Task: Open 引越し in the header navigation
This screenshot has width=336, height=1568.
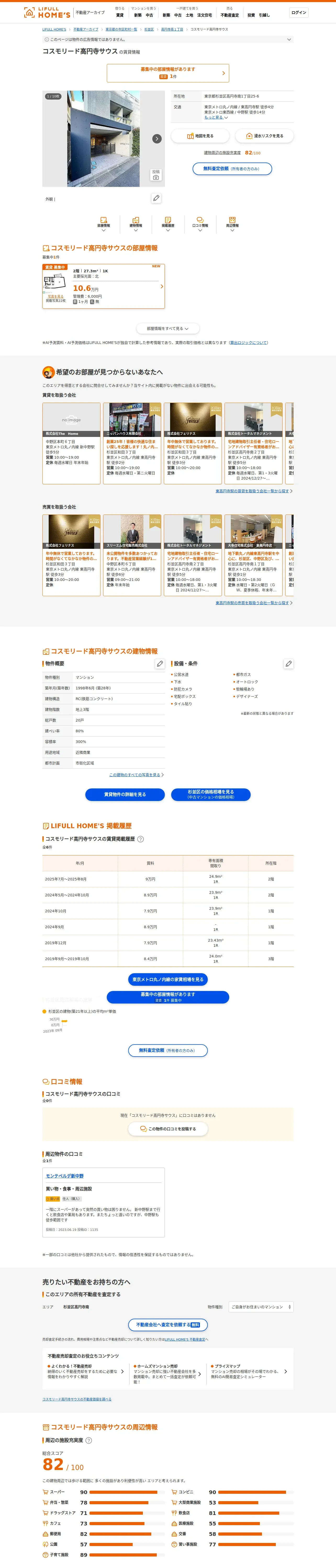Action: pyautogui.click(x=264, y=15)
